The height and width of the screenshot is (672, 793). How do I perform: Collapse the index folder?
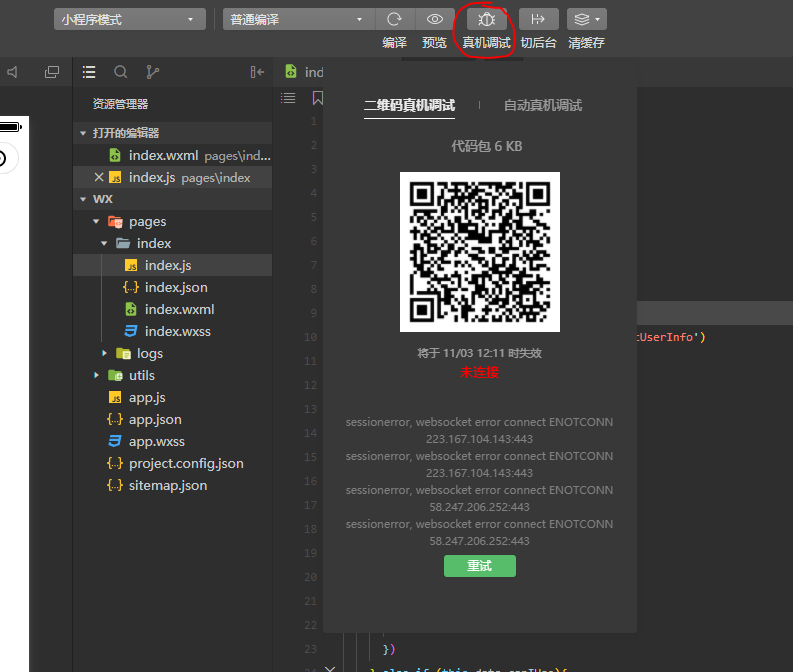pyautogui.click(x=104, y=244)
